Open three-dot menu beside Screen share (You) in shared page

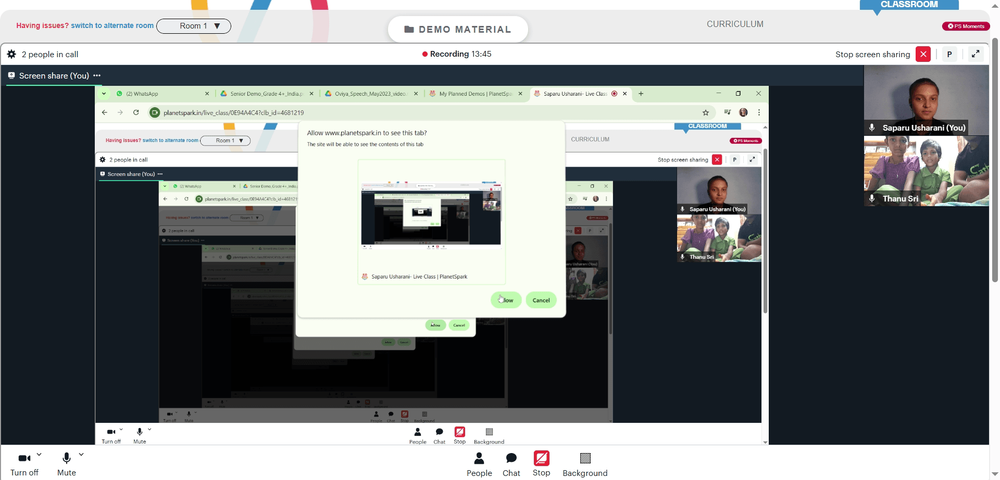coord(160,174)
